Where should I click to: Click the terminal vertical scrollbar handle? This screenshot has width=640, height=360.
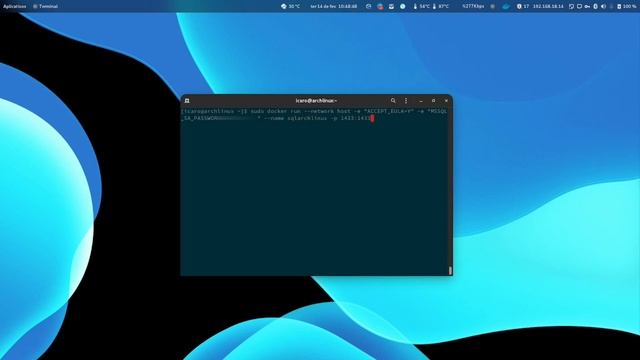(450, 271)
